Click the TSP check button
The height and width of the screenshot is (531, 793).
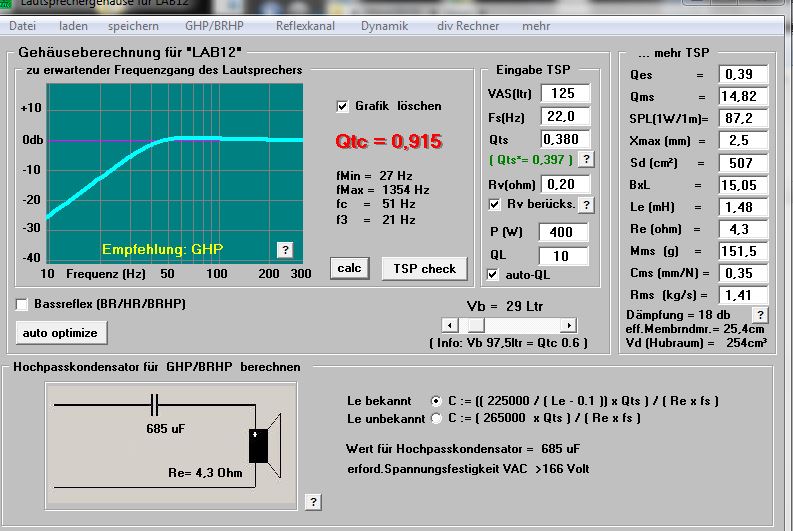tap(424, 268)
